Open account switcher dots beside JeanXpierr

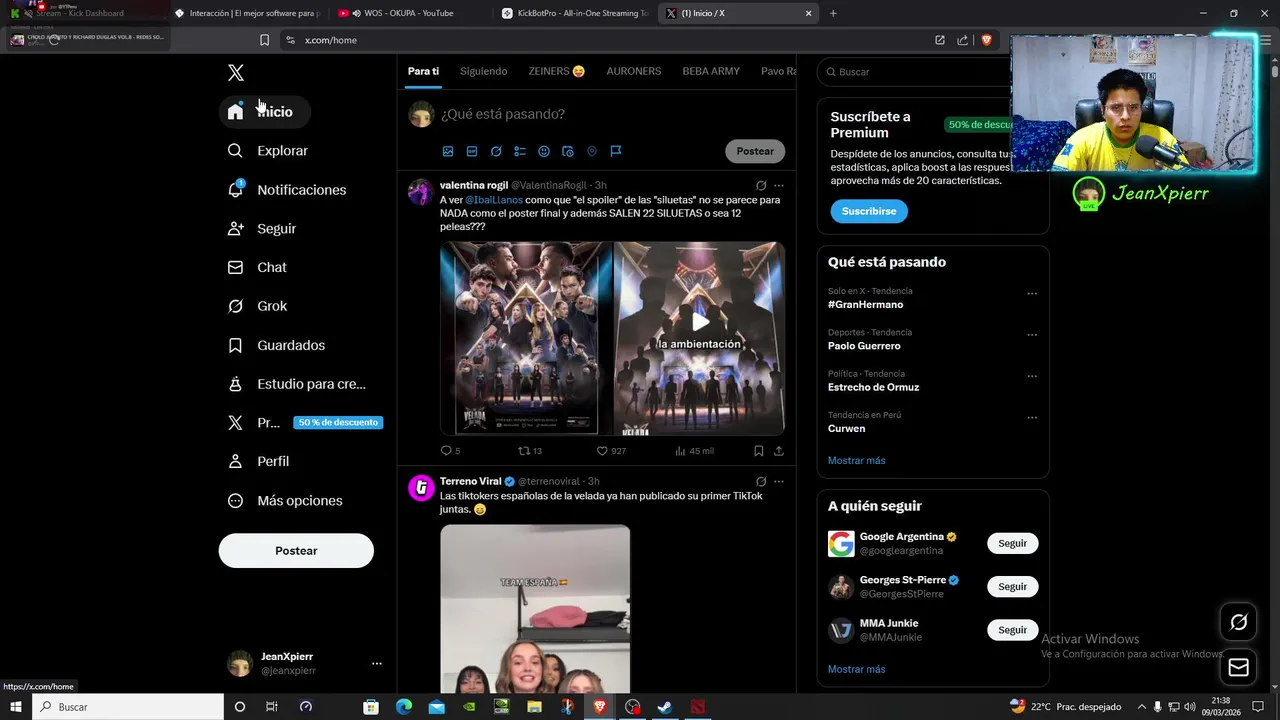pyautogui.click(x=377, y=663)
